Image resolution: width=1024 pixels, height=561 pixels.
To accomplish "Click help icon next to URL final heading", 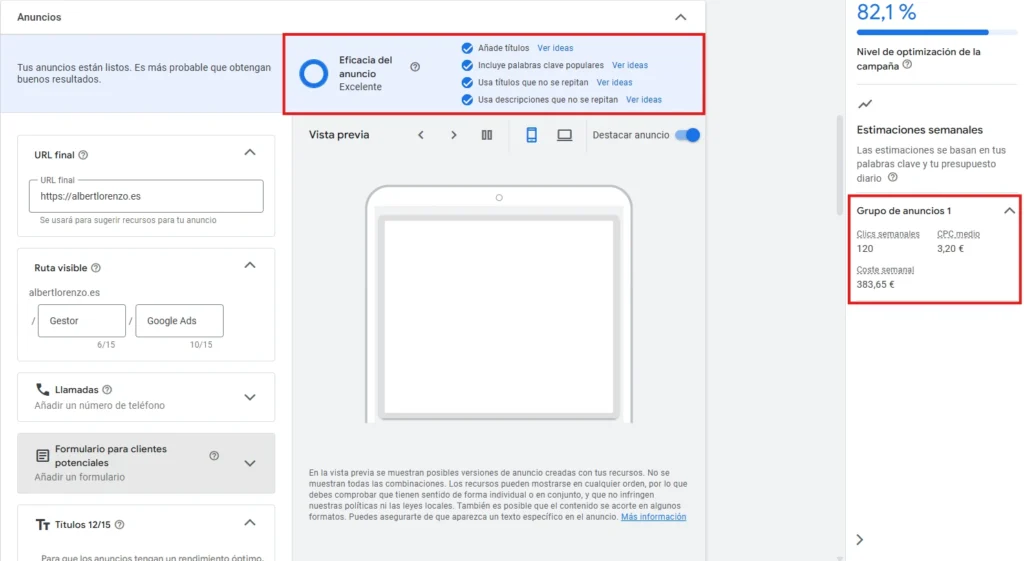I will [x=84, y=155].
